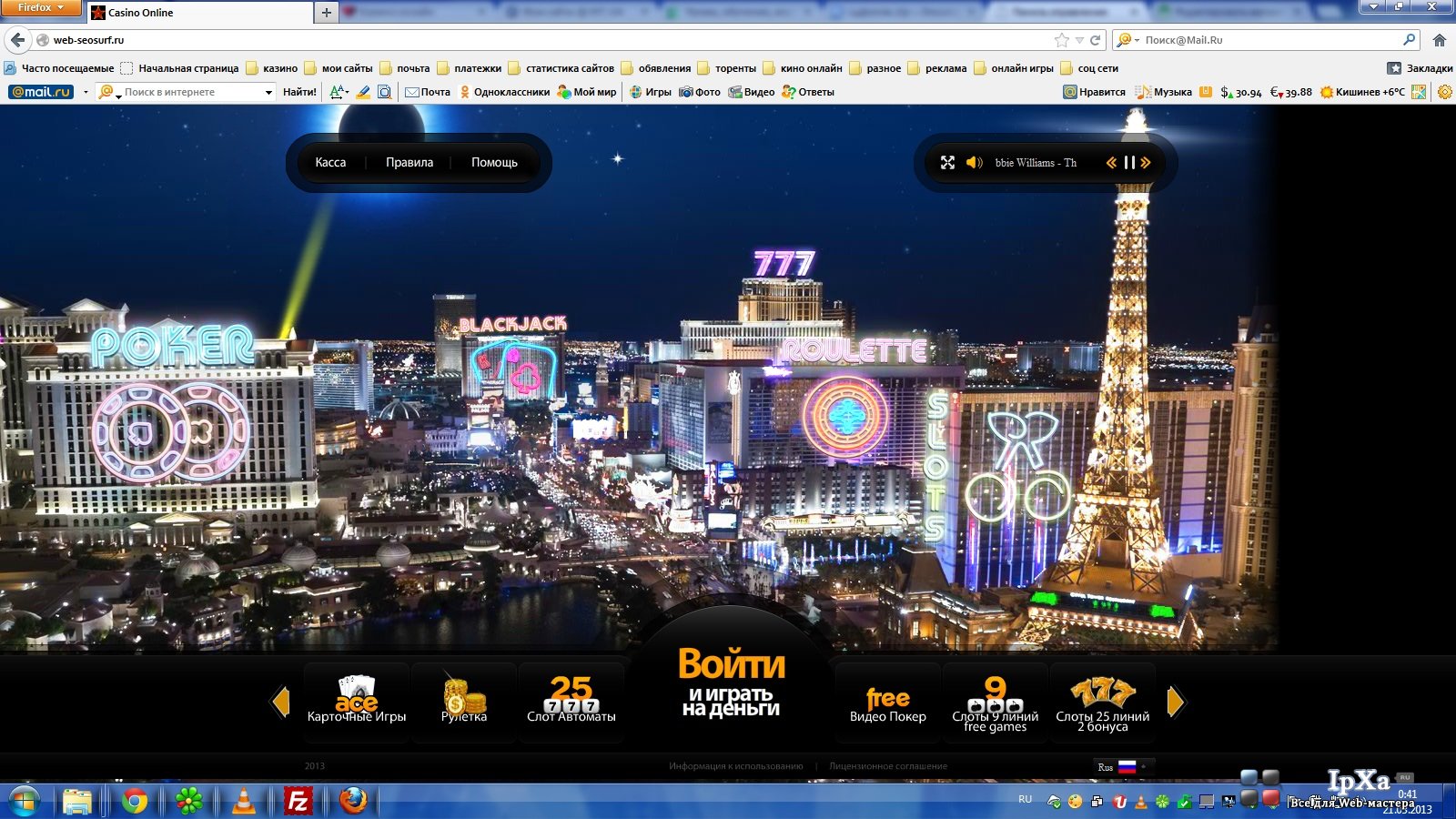Open Фото on Mail.ru toolbar
Screen dimensions: 1456x819
pos(700,92)
